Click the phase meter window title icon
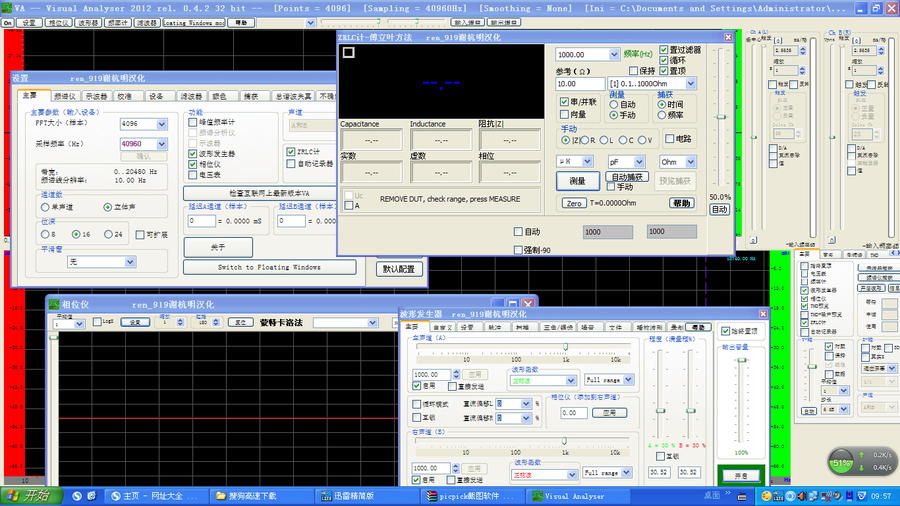This screenshot has width=900, height=506. coord(53,303)
